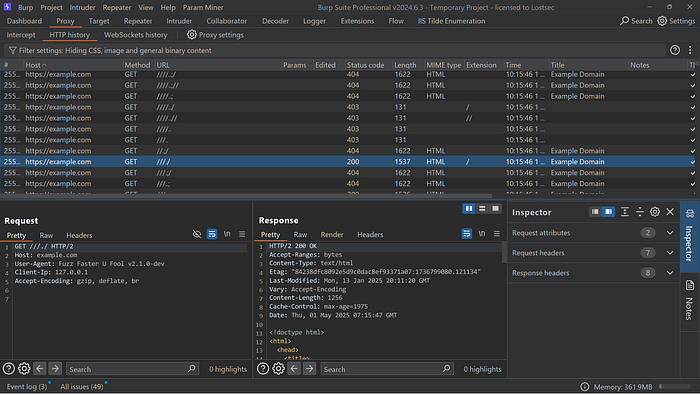Toggle show newlines \n in Response
The height and width of the screenshot is (394, 700).
(482, 233)
